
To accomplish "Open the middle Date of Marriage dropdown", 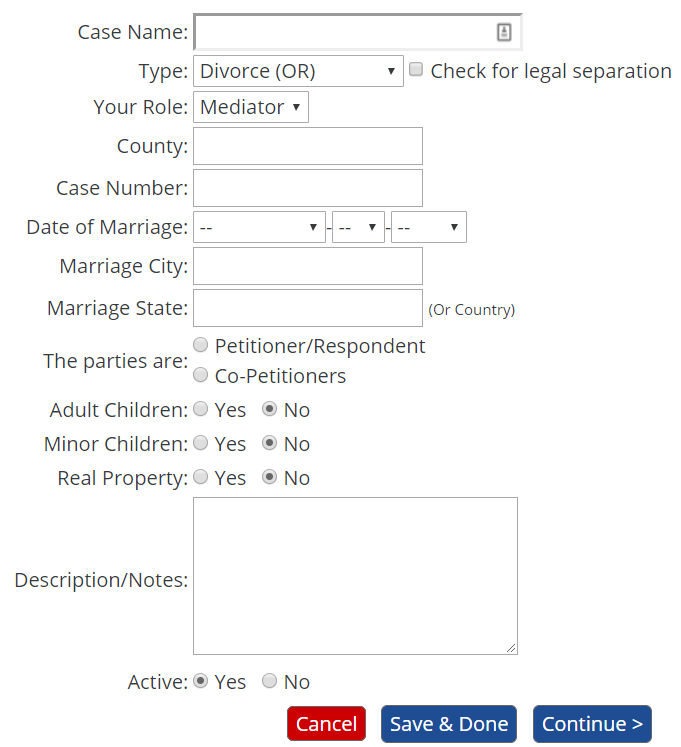I will point(359,227).
